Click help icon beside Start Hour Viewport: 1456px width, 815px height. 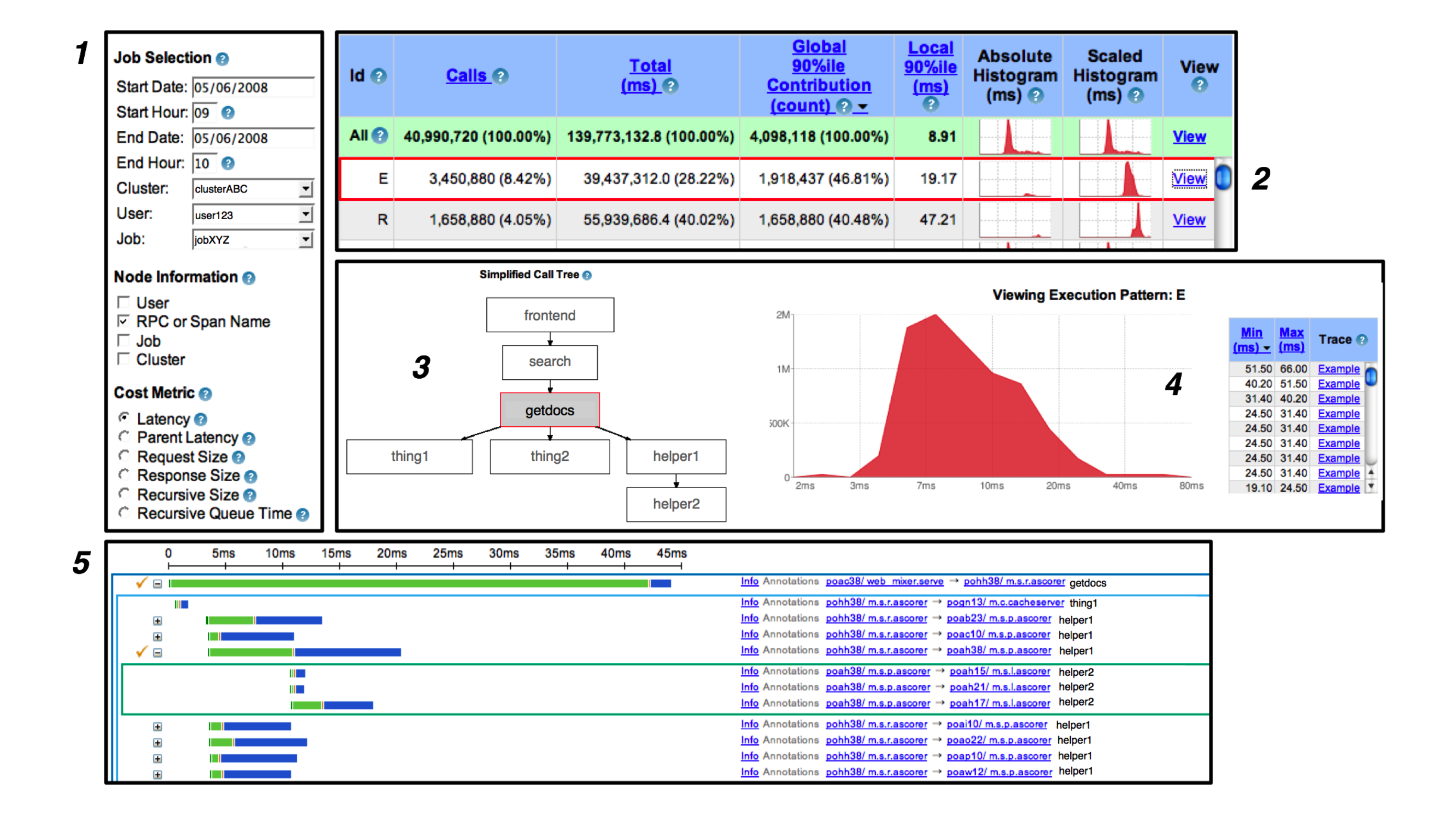pyautogui.click(x=228, y=113)
